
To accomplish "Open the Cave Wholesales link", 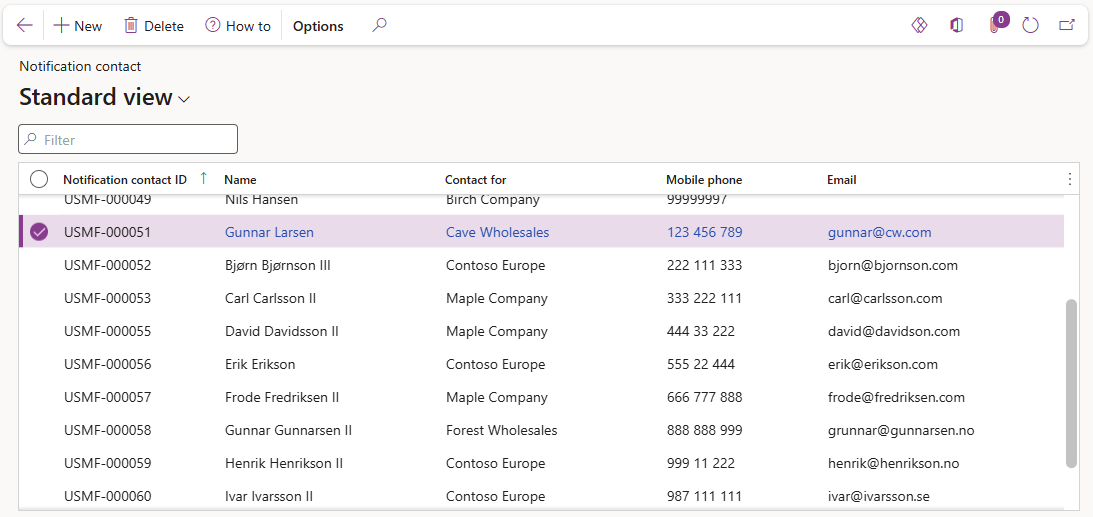I will point(497,232).
